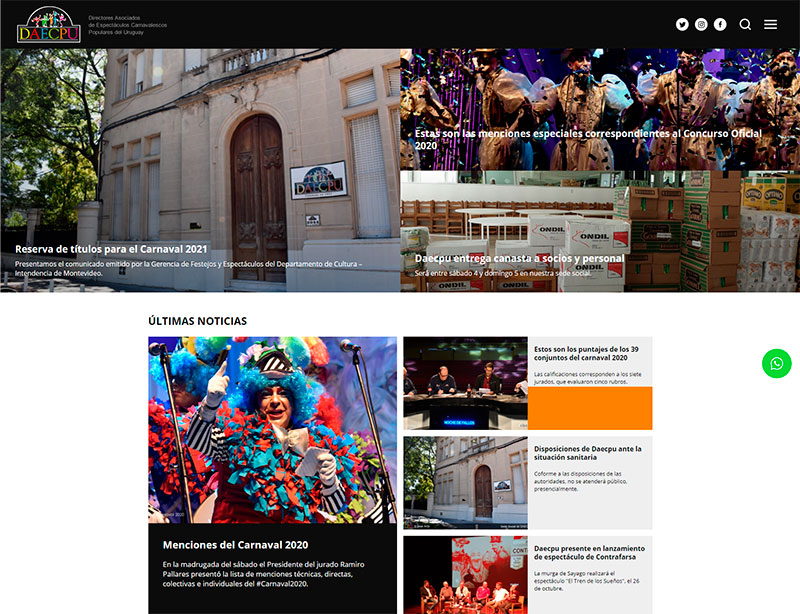
Task: Open menciones especiales Concurso Oficial 2020 headline
Action: (588, 139)
